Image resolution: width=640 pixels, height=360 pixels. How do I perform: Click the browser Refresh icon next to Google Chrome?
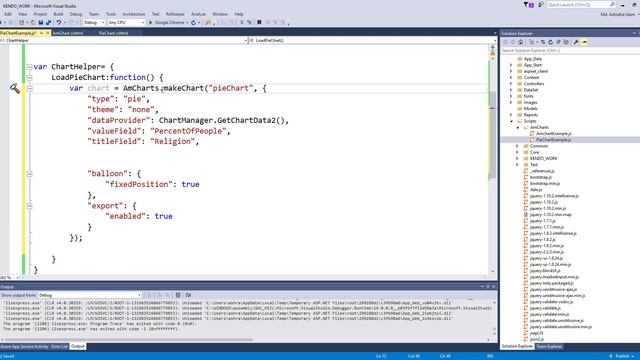193,22
